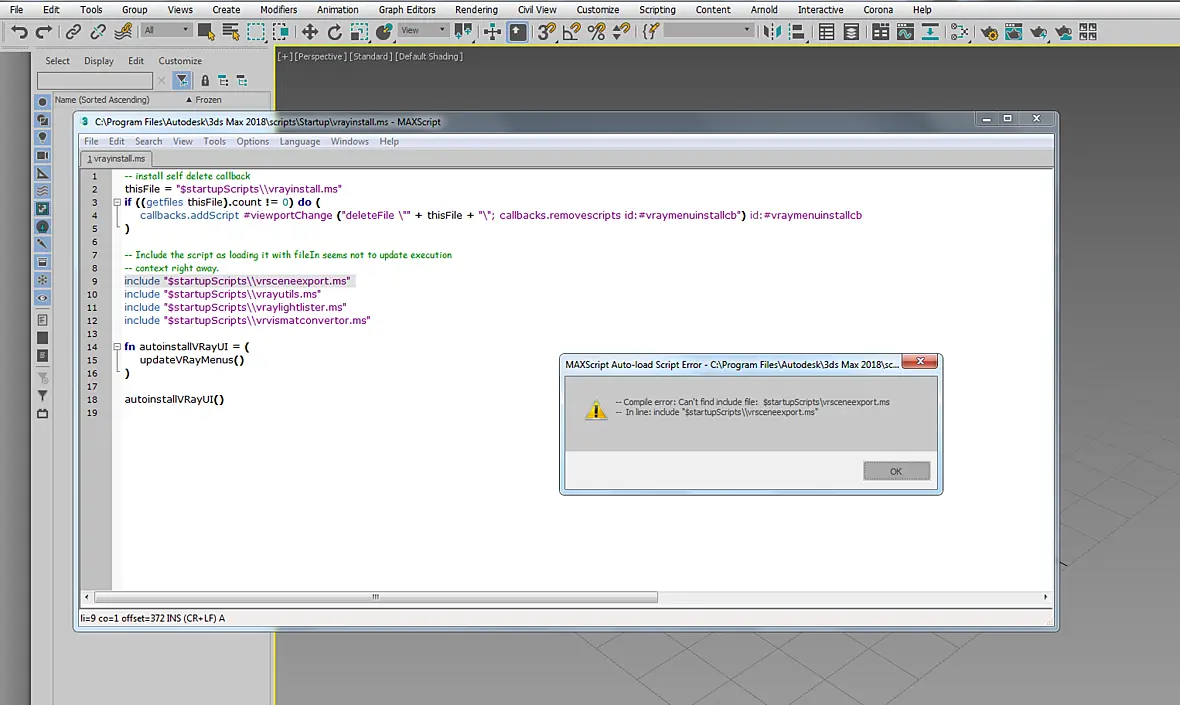Toggle Percent Snap in the toolbar

596,32
